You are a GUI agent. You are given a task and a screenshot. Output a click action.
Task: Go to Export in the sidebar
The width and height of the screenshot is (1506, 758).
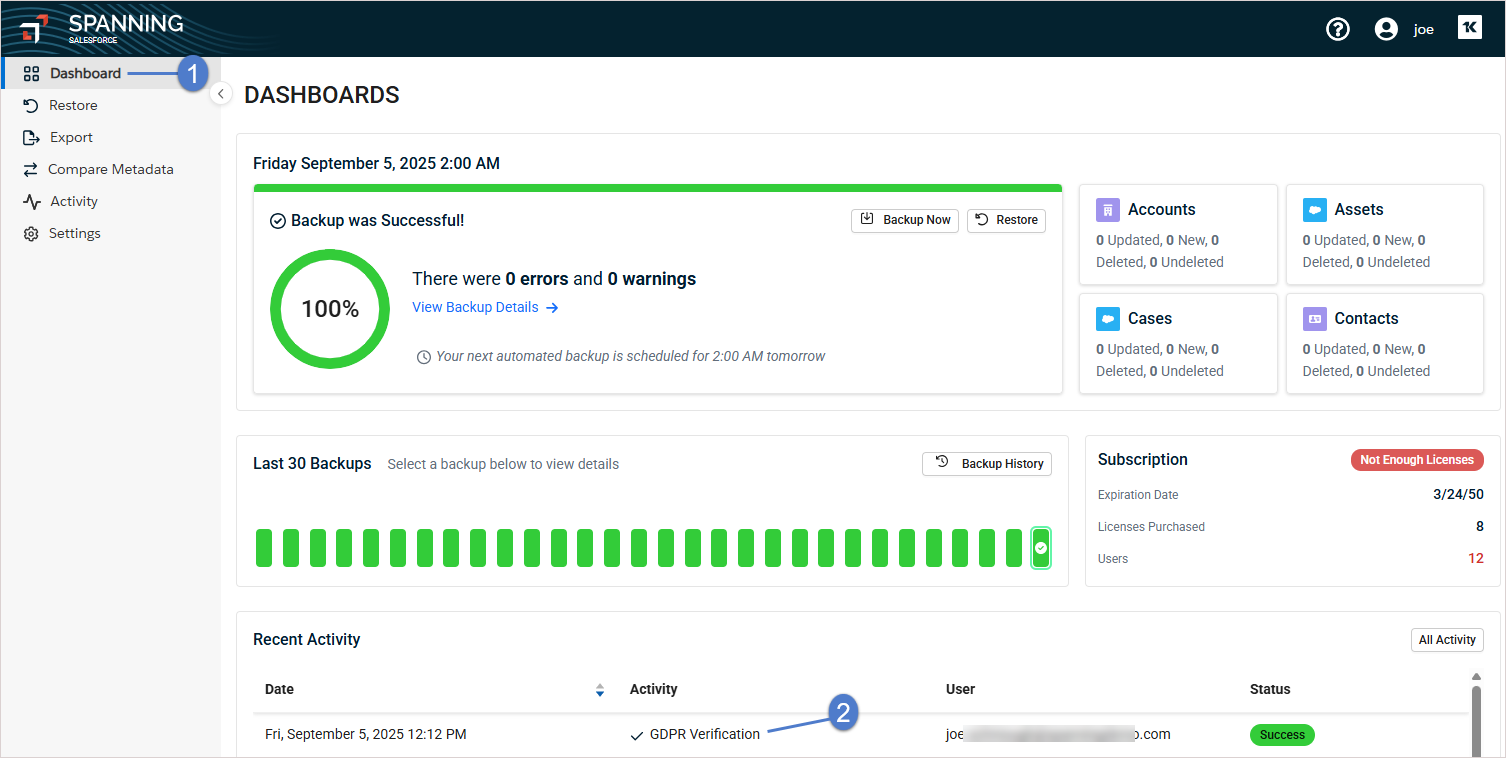click(x=71, y=137)
